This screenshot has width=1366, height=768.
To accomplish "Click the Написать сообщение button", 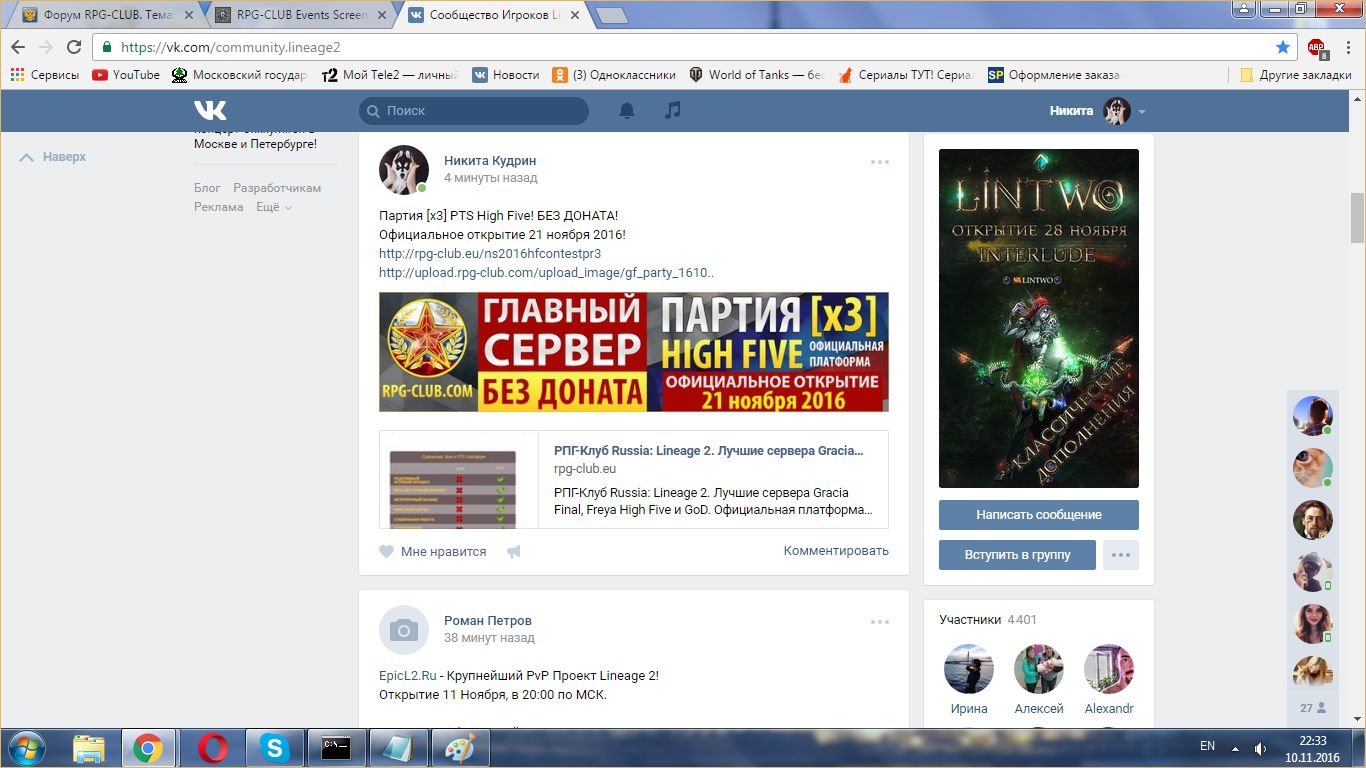I will coord(1038,515).
